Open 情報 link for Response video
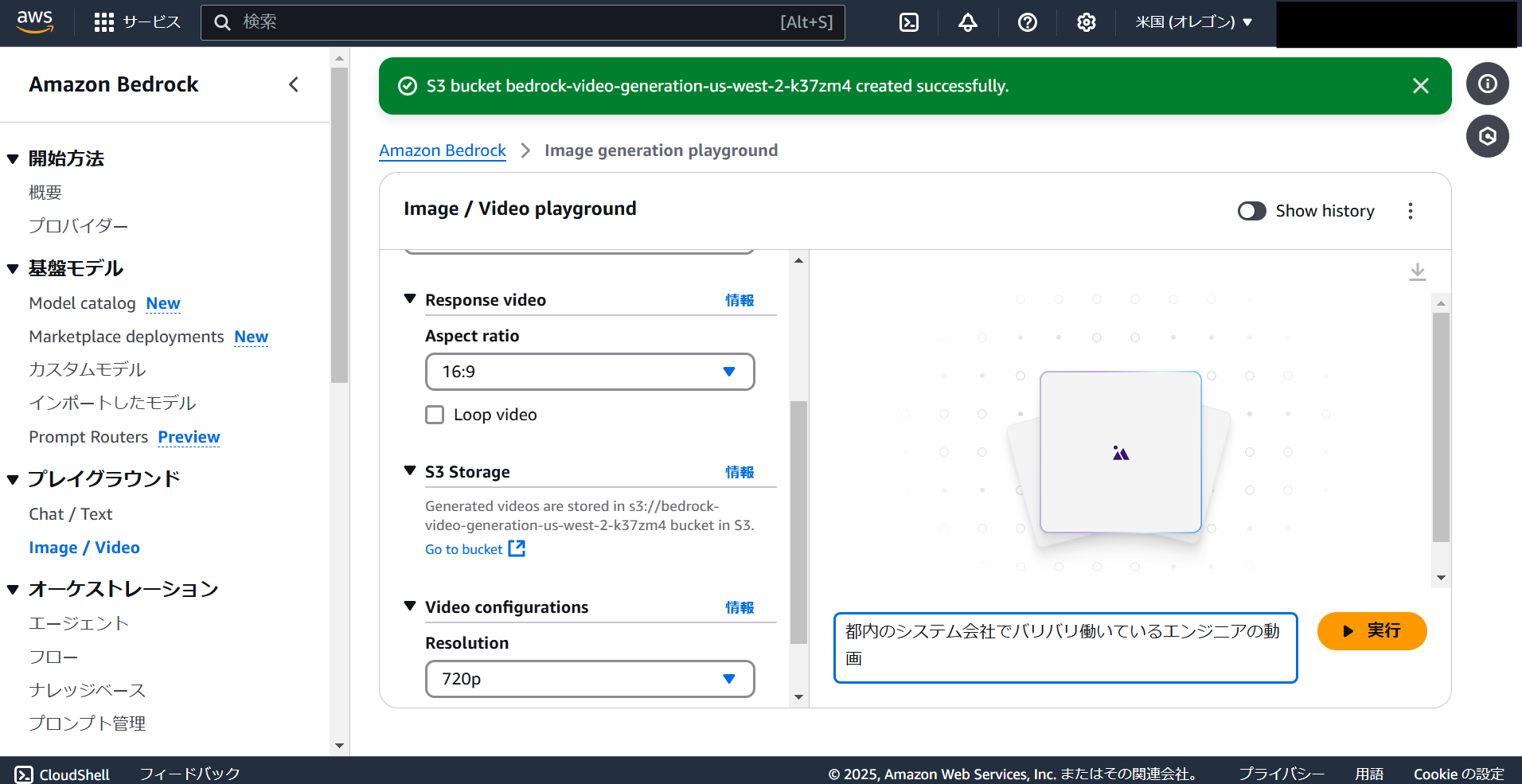1522x784 pixels. point(740,300)
